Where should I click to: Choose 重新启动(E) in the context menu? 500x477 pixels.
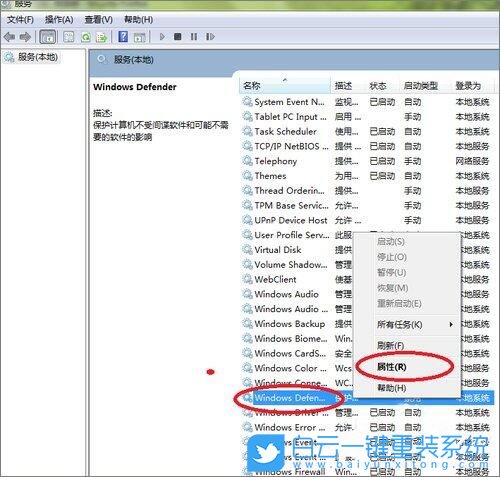[399, 304]
